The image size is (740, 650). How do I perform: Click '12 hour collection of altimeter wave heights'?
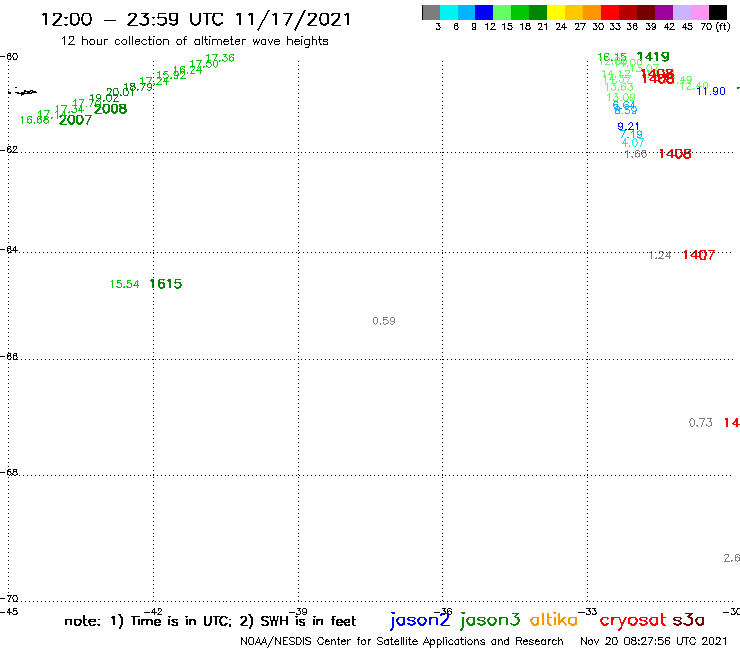click(x=194, y=41)
